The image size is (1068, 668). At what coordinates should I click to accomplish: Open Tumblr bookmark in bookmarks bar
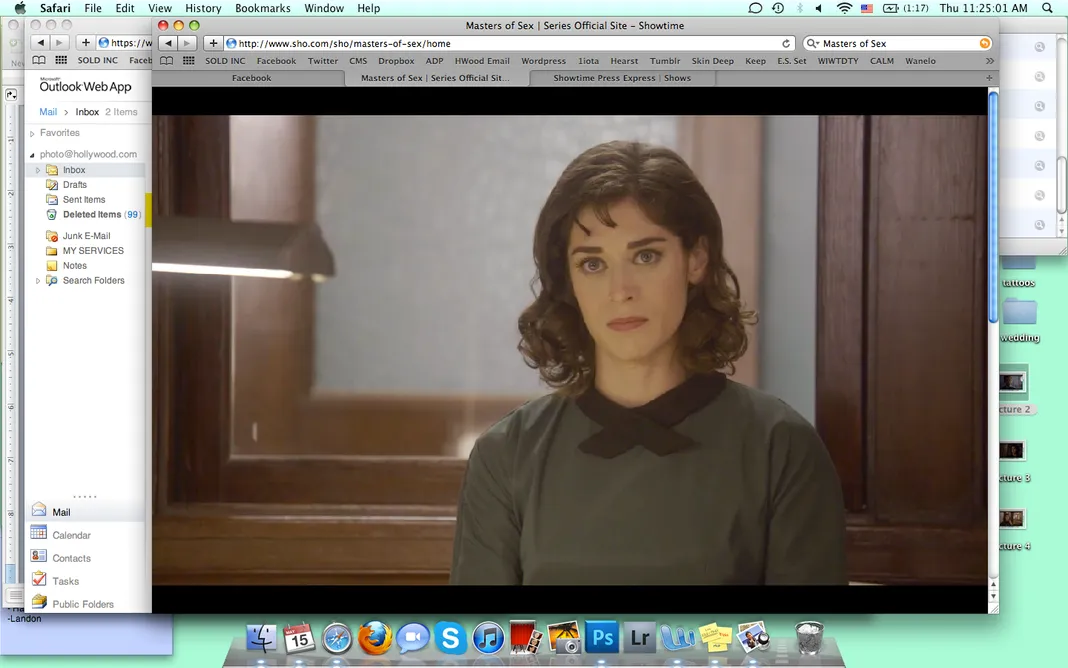pos(665,61)
